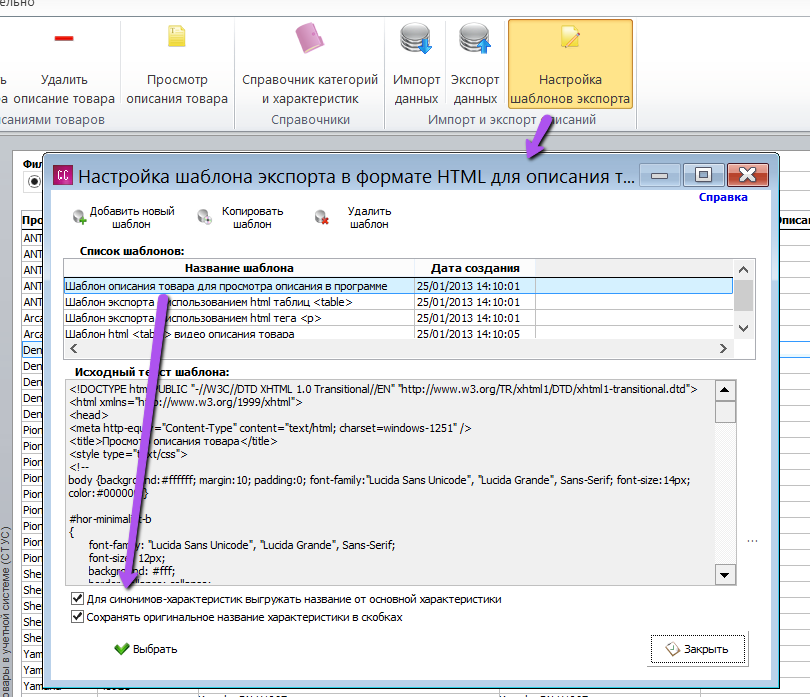Image resolution: width=810 pixels, height=697 pixels.
Task: Click the three dots handle right of source text
Action: [x=752, y=541]
